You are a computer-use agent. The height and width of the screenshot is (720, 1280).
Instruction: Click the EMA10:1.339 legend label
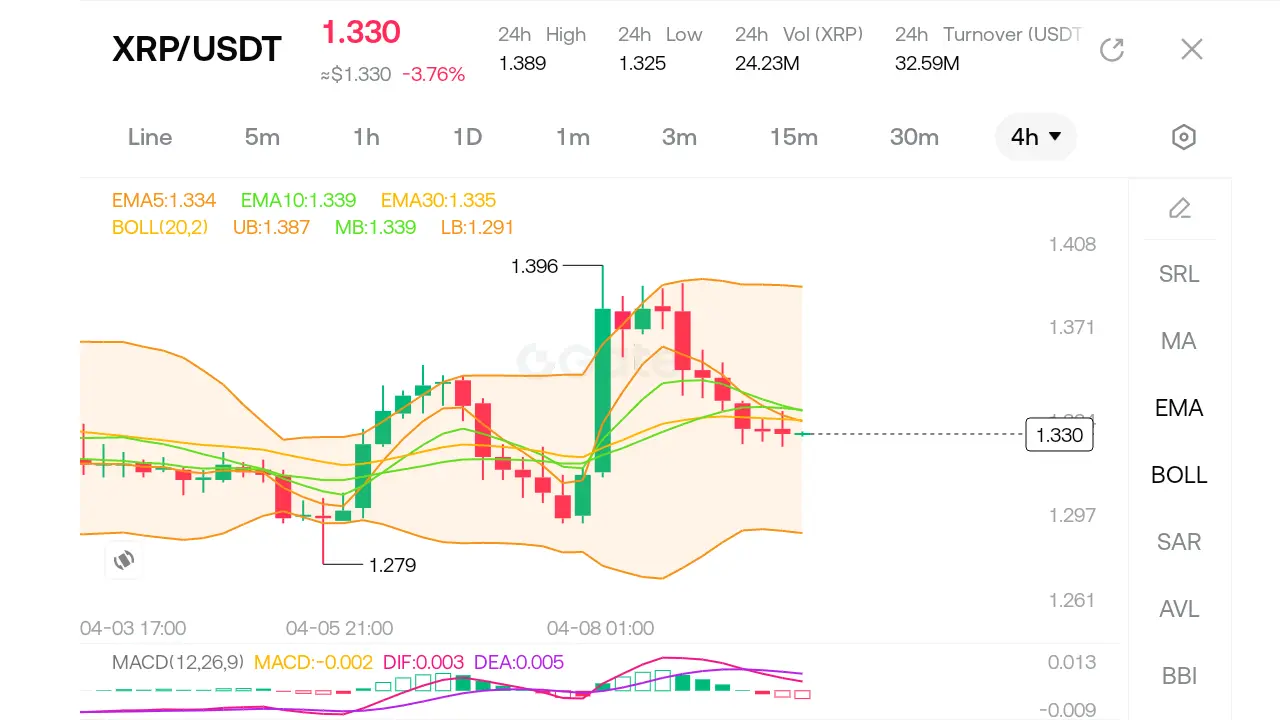coord(298,200)
